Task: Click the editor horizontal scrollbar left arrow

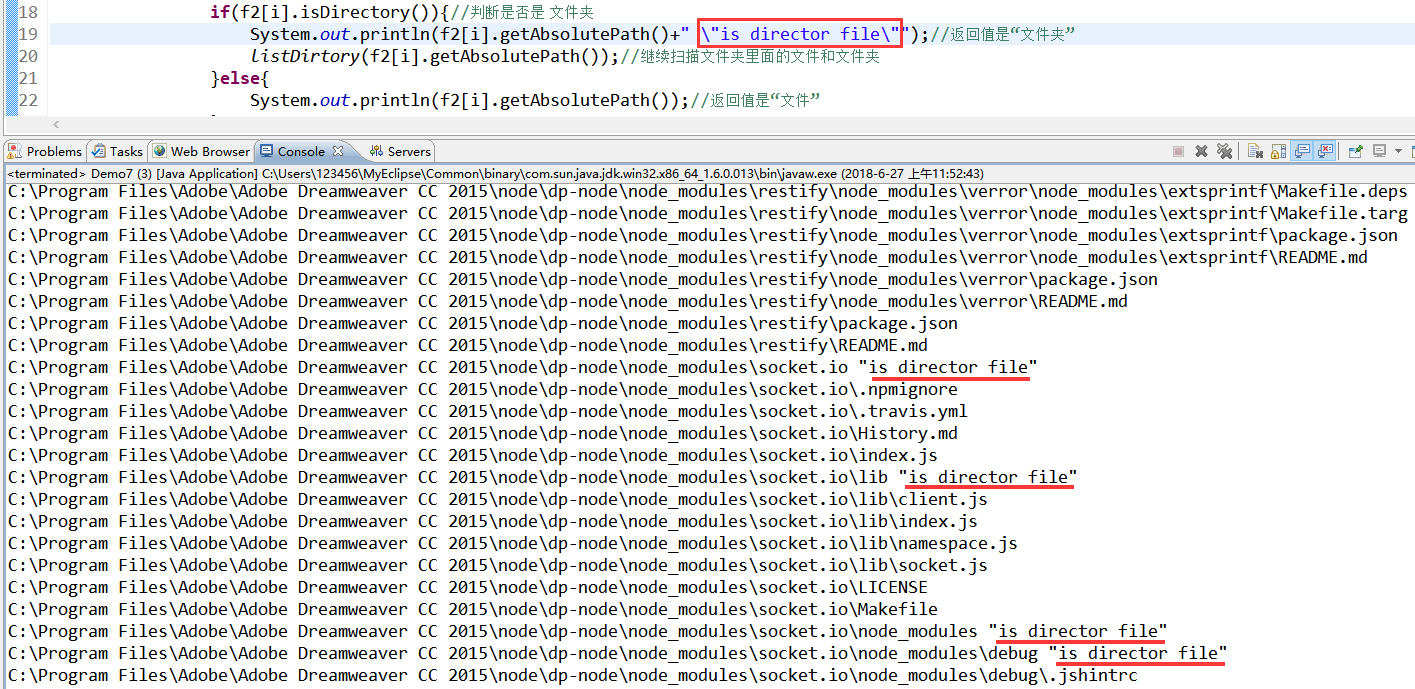Action: click(55, 125)
